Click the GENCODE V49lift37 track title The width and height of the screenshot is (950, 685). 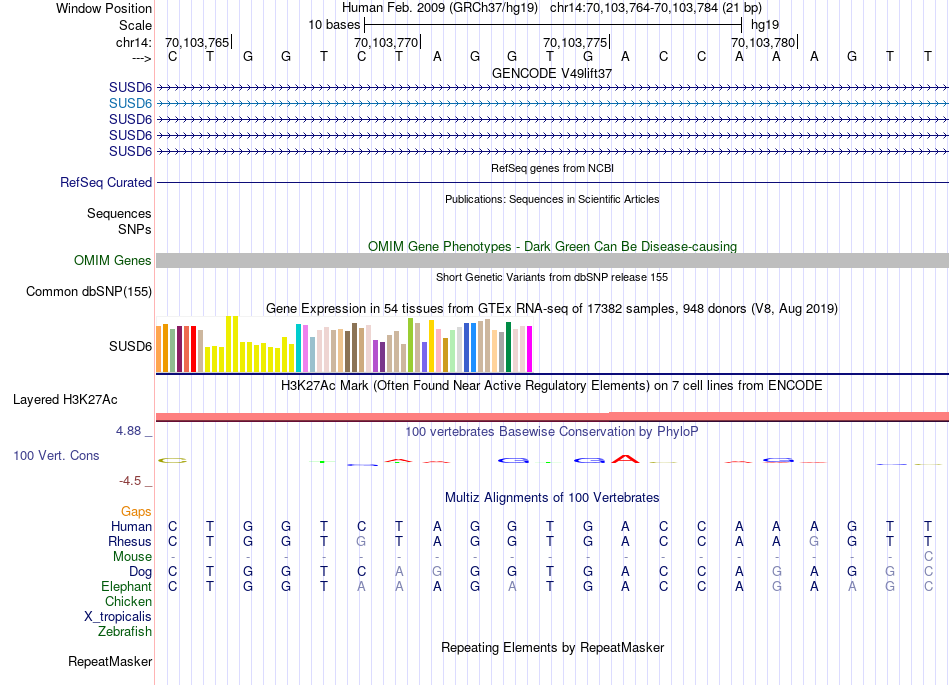click(552, 74)
